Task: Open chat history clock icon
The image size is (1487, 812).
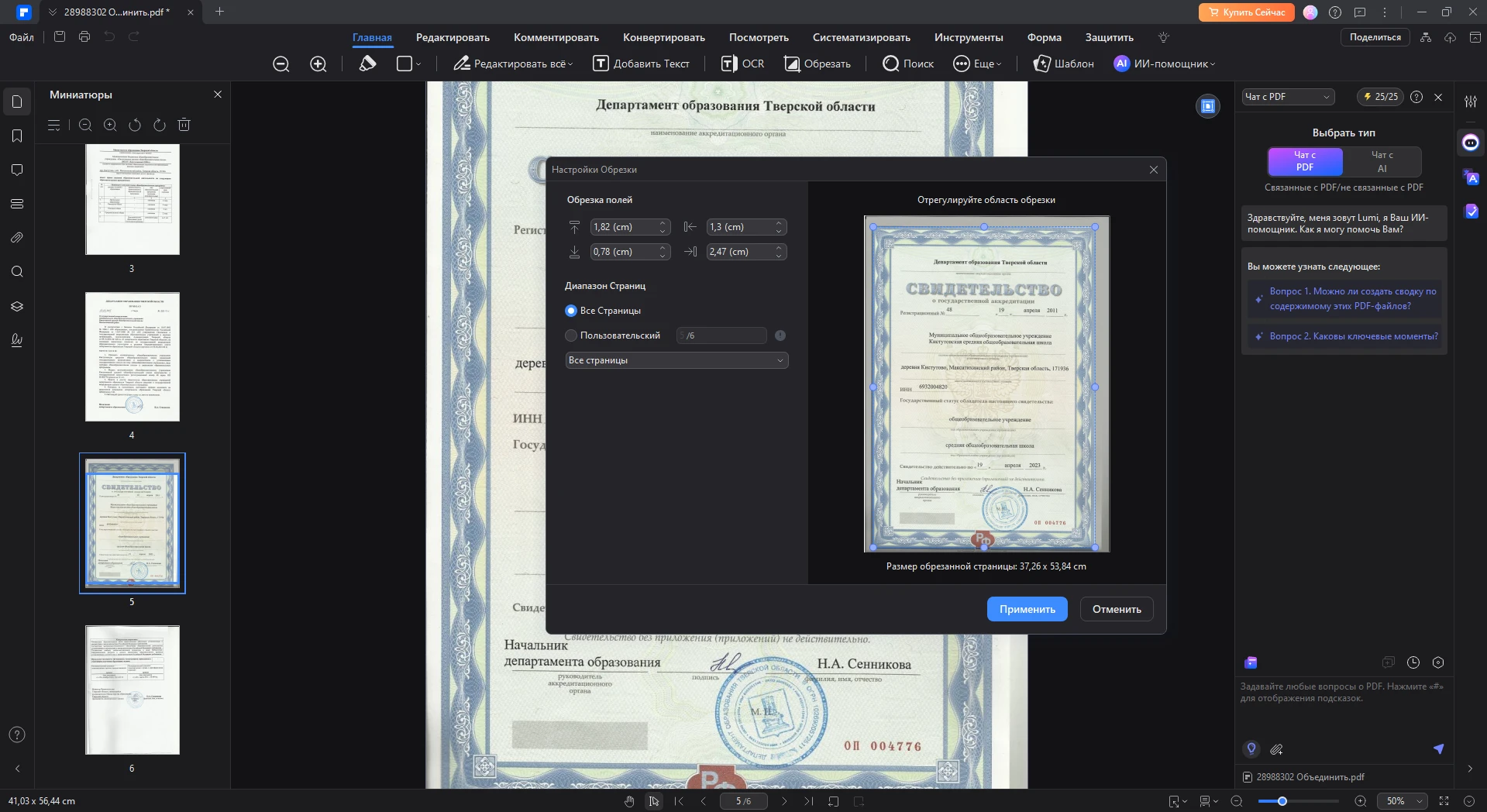Action: (1413, 662)
